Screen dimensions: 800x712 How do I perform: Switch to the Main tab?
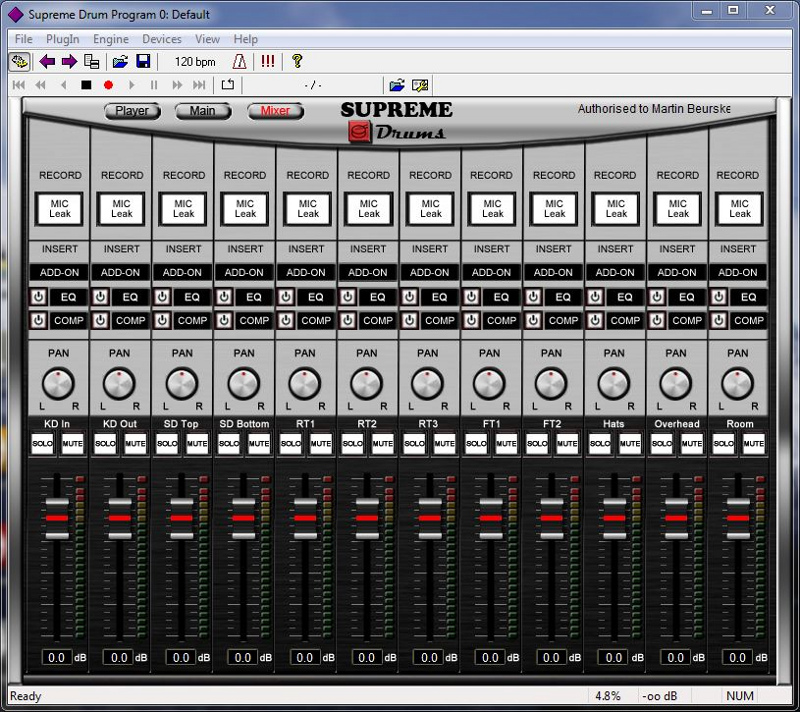click(x=203, y=111)
